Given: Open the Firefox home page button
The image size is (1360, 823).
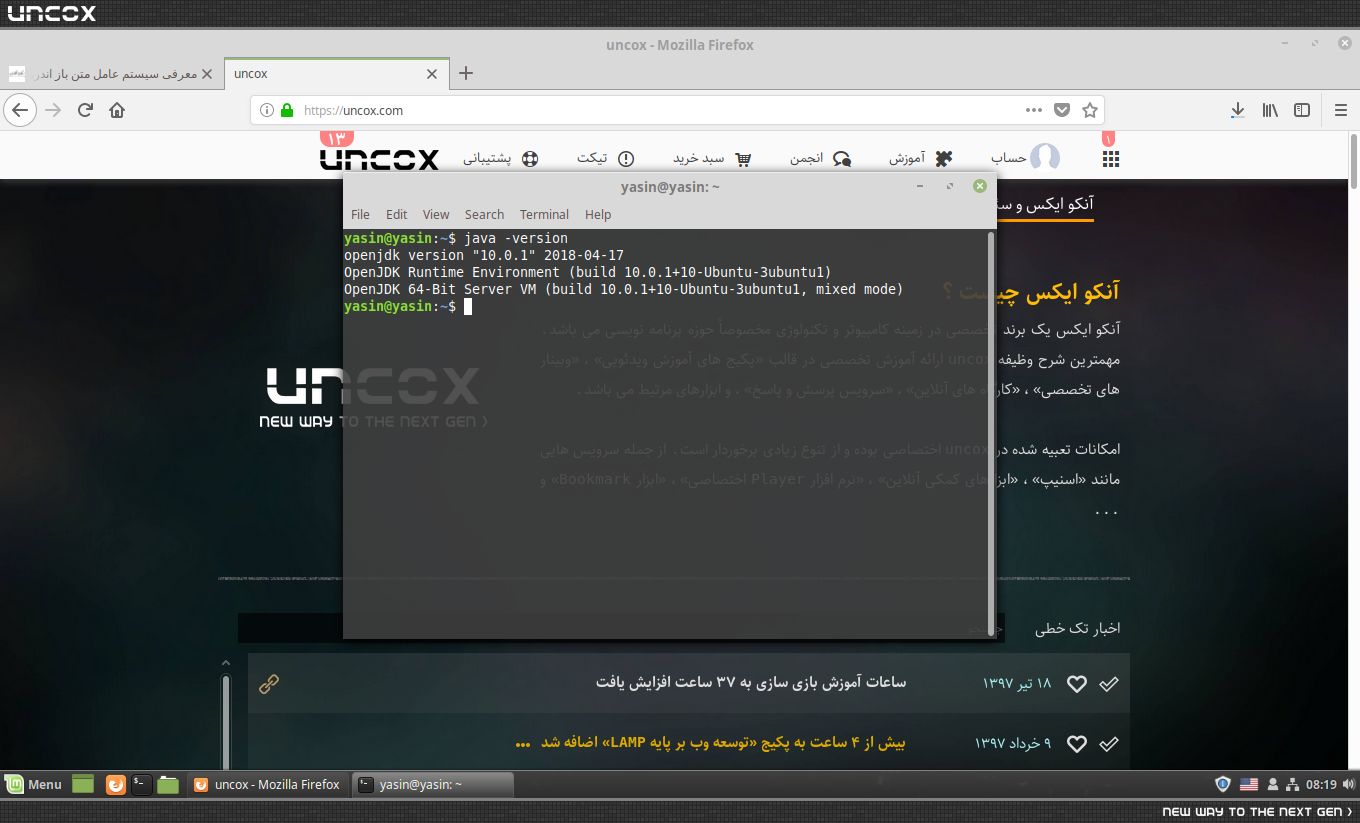Looking at the screenshot, I should click(117, 110).
